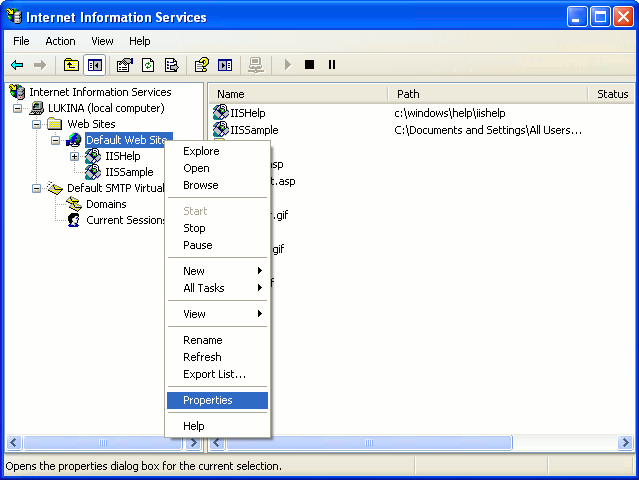Click the Internet Information Services root tree icon
Screen dimensions: 639x480
click(x=18, y=92)
